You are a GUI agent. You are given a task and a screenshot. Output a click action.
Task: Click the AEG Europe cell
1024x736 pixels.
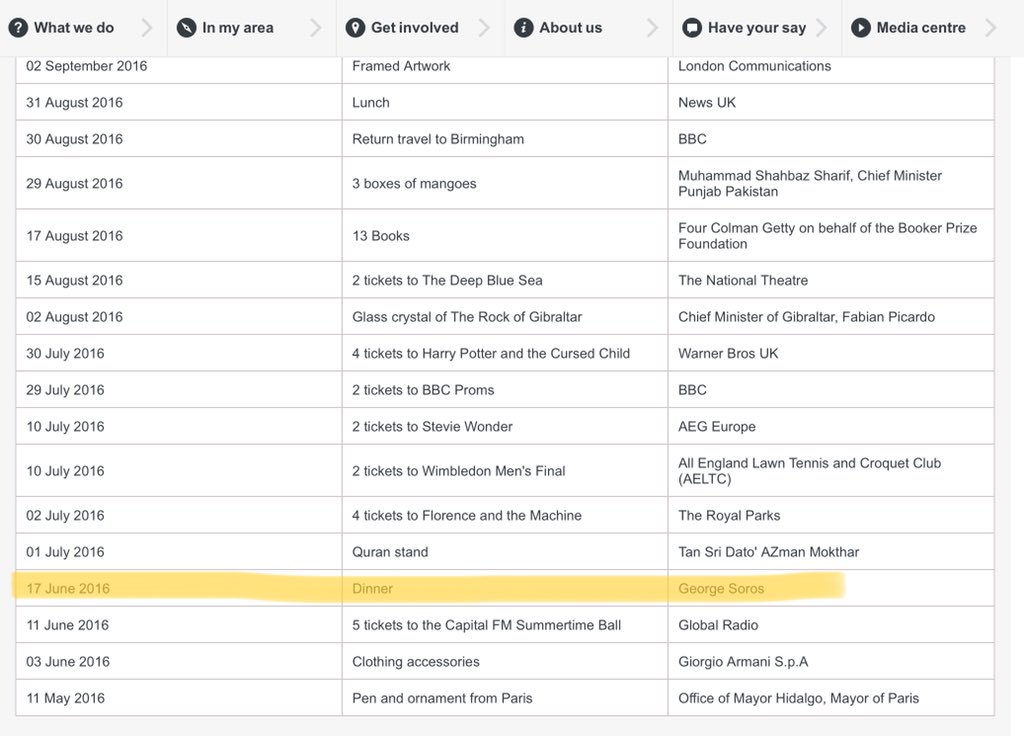coord(831,426)
